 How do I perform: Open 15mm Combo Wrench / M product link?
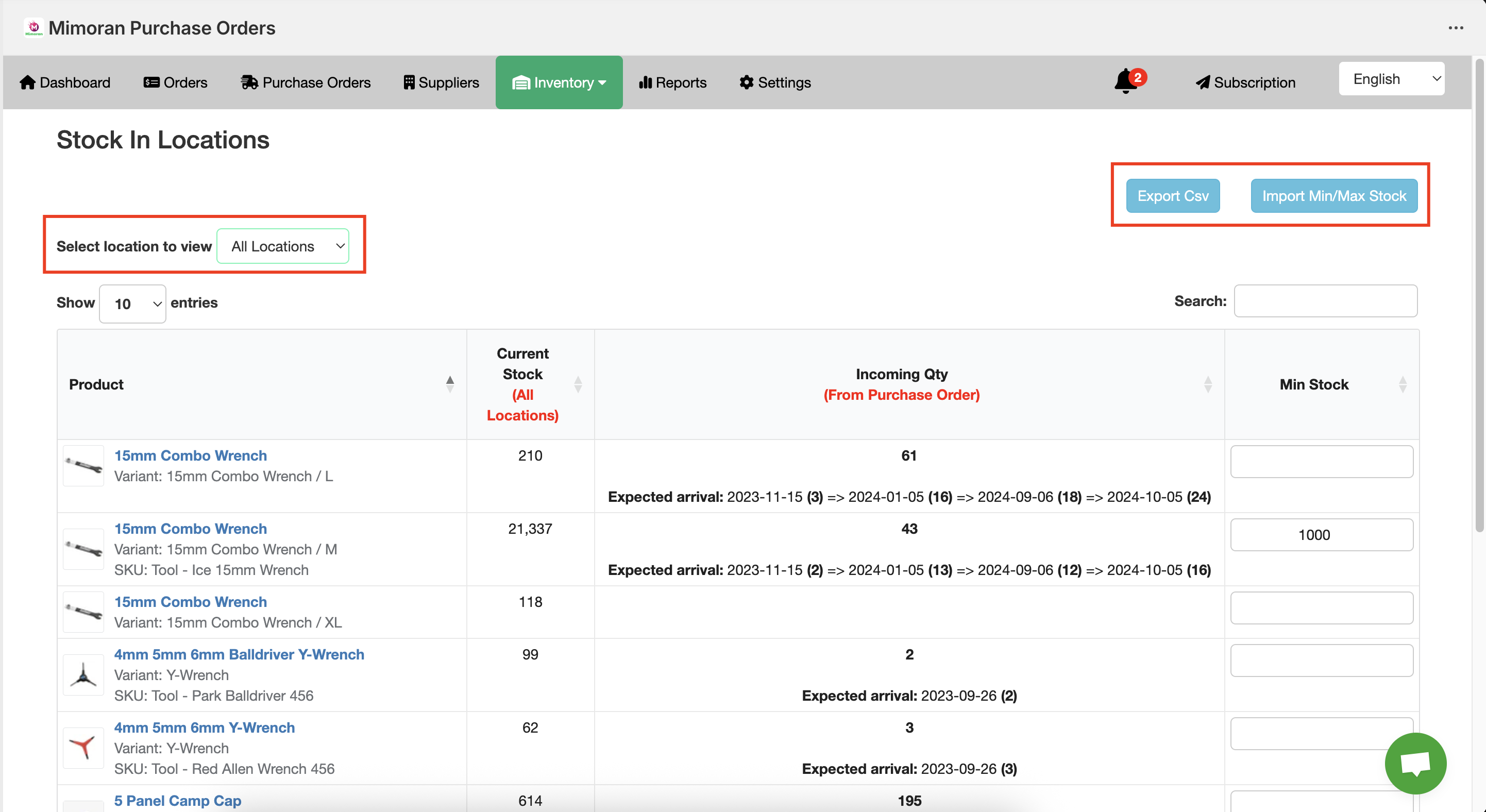coord(190,529)
